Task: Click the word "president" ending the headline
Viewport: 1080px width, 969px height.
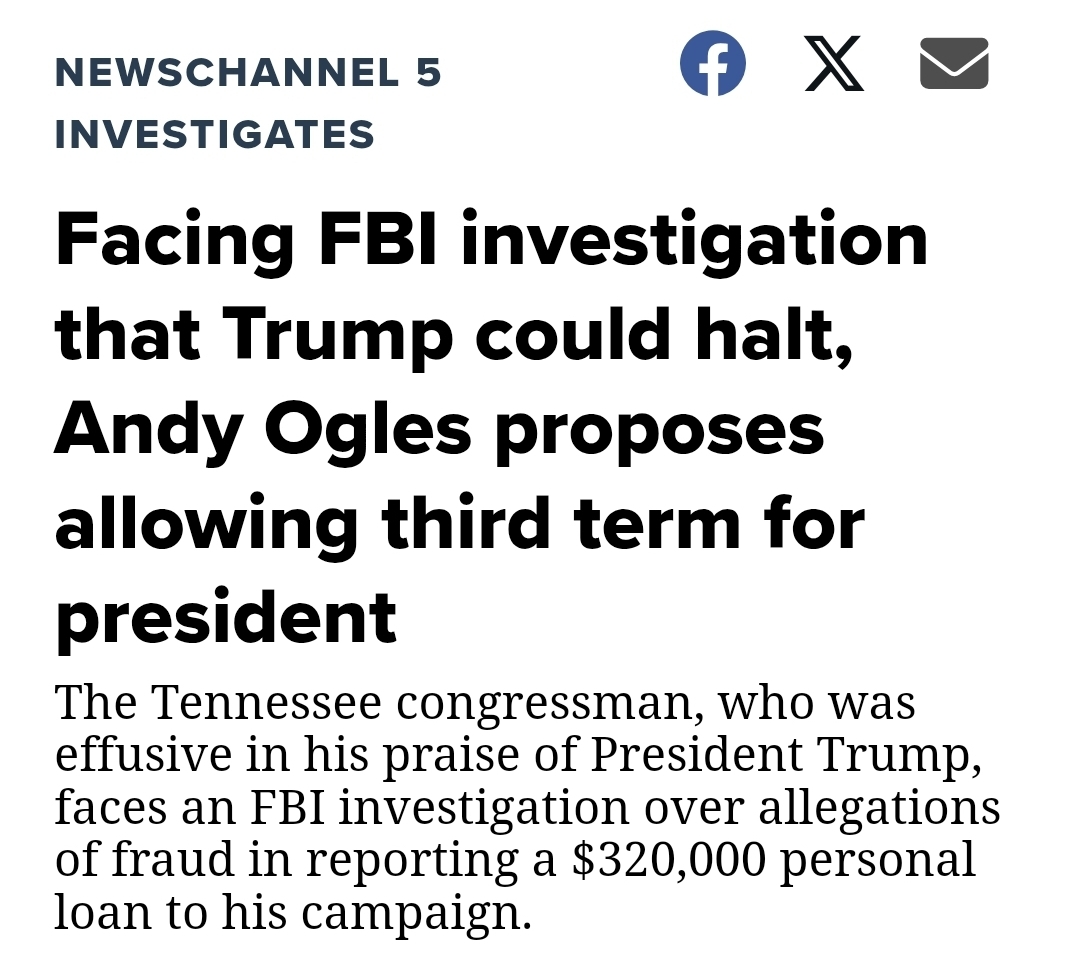Action: pos(225,617)
